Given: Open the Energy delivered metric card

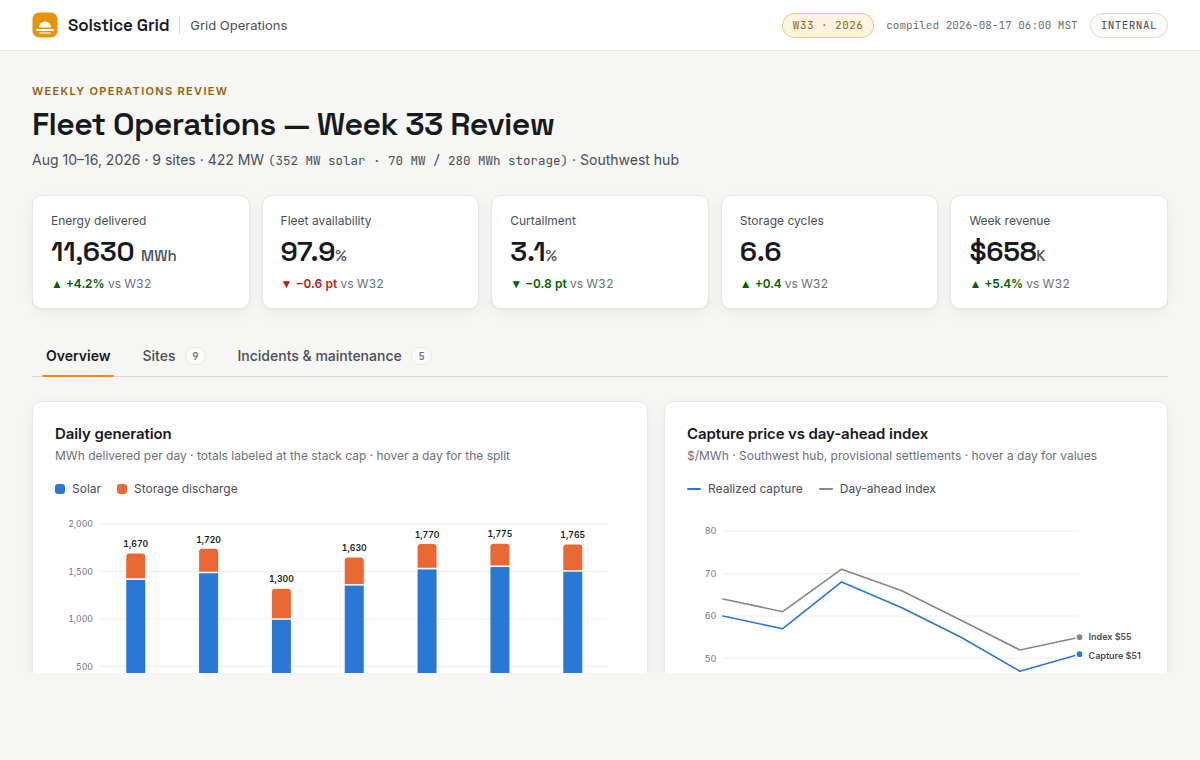Looking at the screenshot, I should [x=141, y=252].
